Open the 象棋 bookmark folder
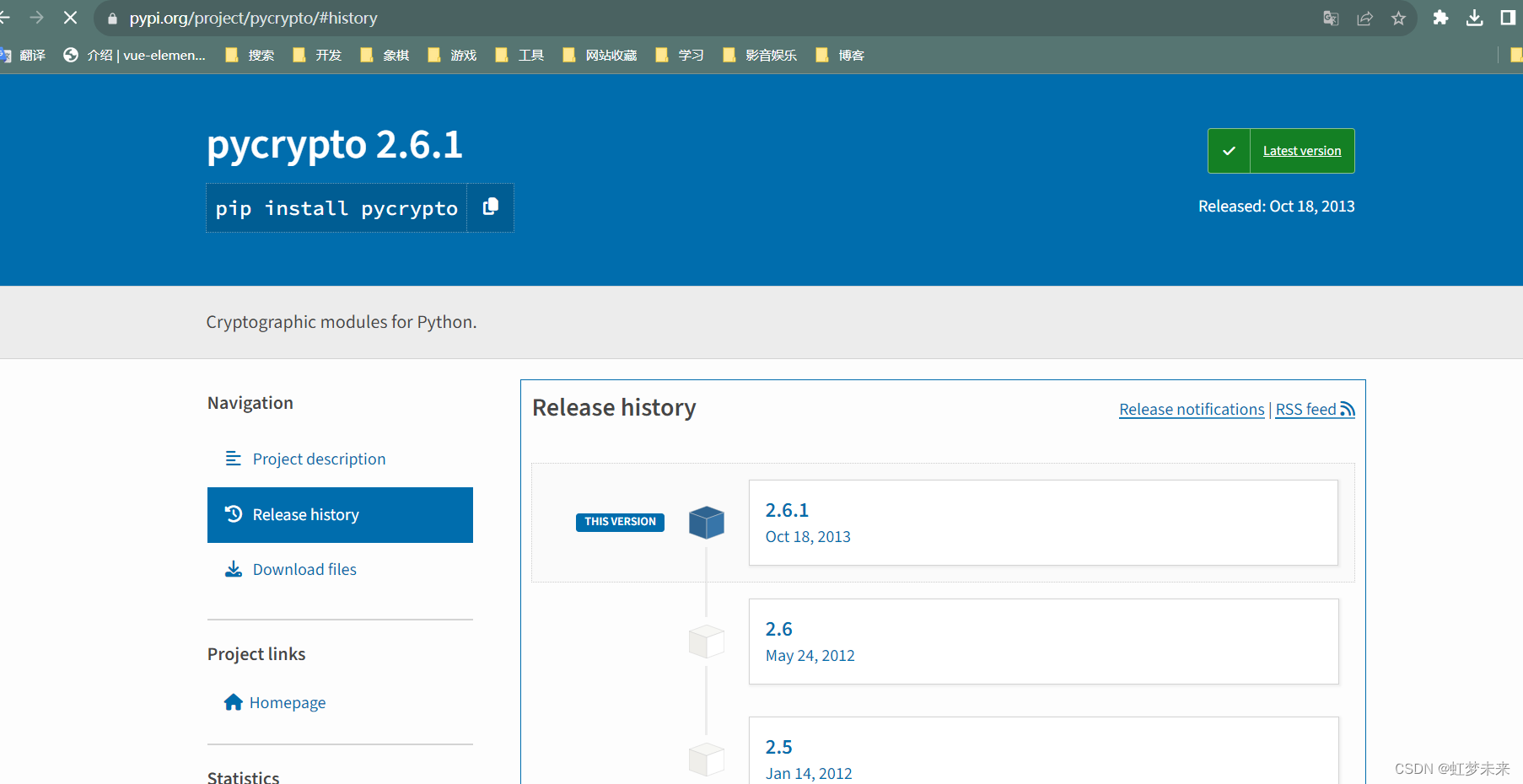This screenshot has height=784, width=1523. [x=385, y=56]
